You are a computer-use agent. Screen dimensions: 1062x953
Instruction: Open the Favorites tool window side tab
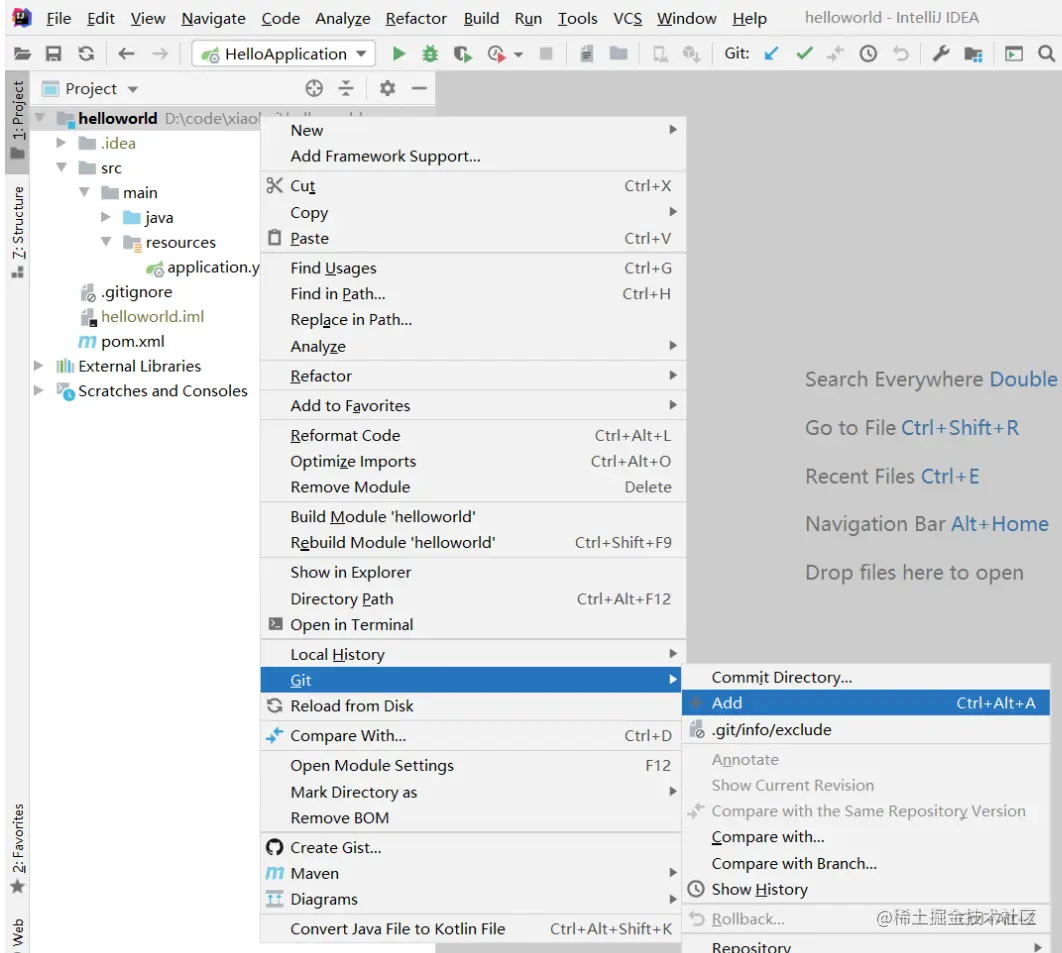pos(17,847)
